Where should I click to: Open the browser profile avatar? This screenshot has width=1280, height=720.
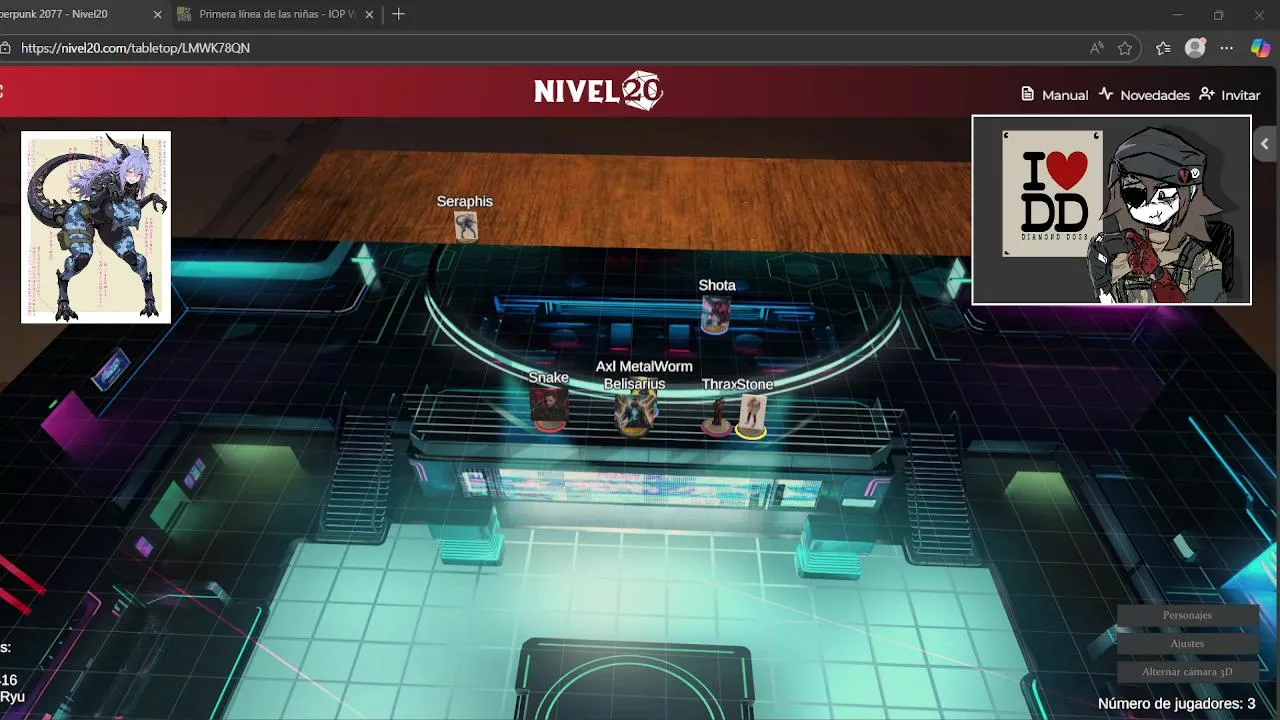click(x=1195, y=48)
